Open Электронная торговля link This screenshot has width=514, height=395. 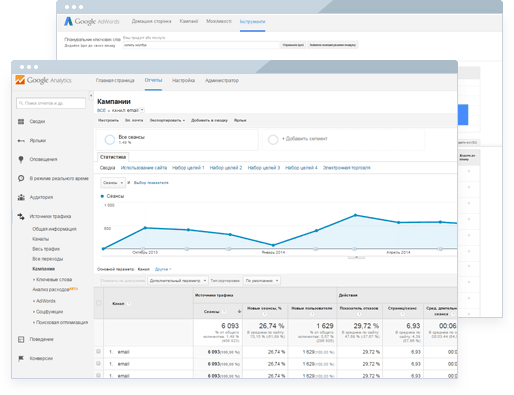[x=346, y=168]
